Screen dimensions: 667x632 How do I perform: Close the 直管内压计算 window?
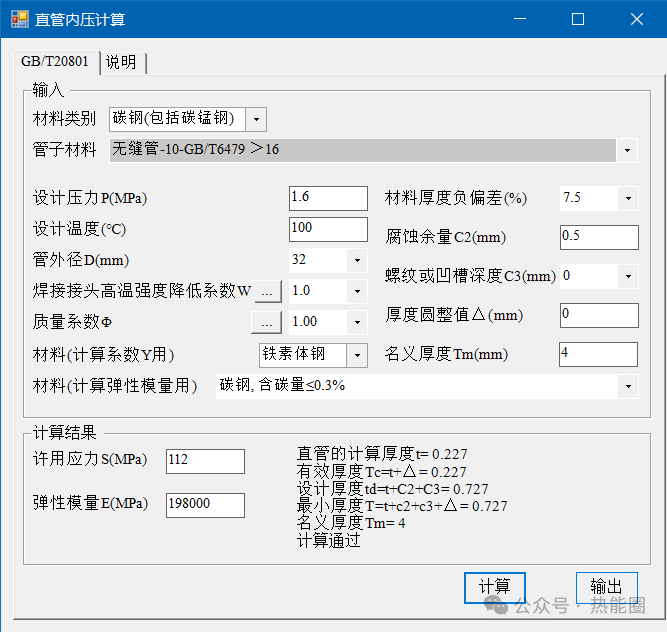pos(637,19)
